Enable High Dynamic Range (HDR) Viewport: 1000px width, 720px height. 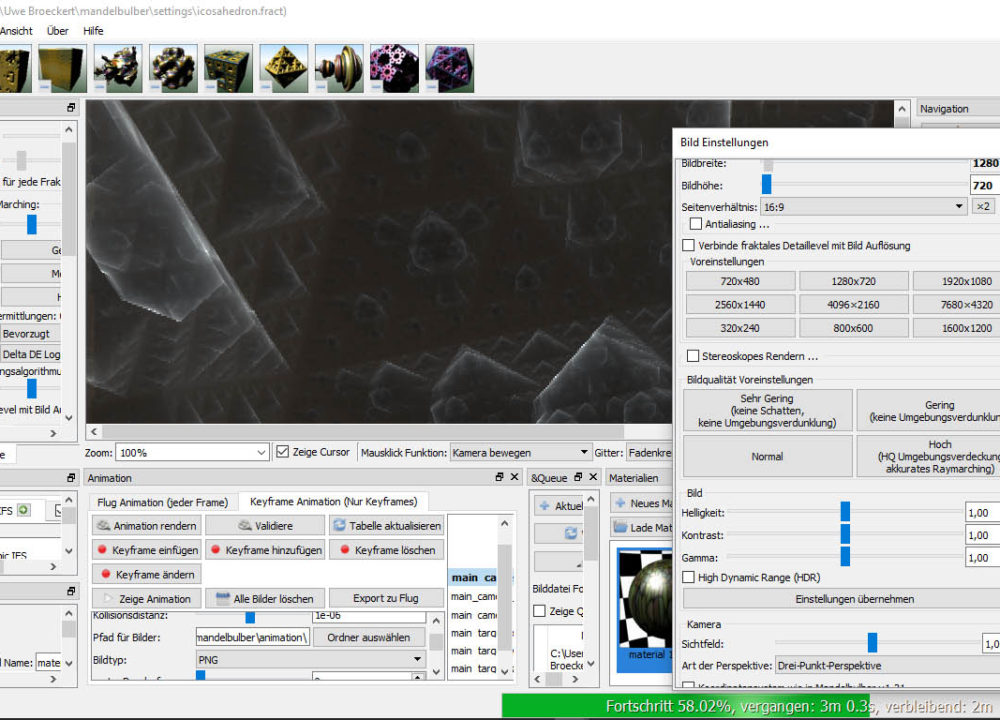tap(688, 577)
